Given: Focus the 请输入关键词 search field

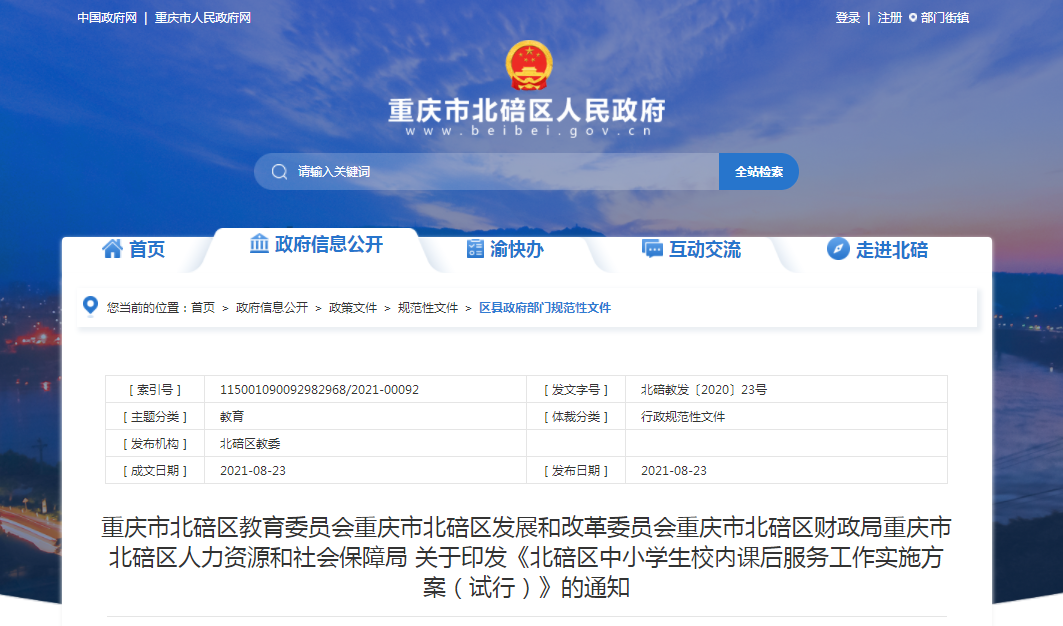Looking at the screenshot, I should point(487,172).
